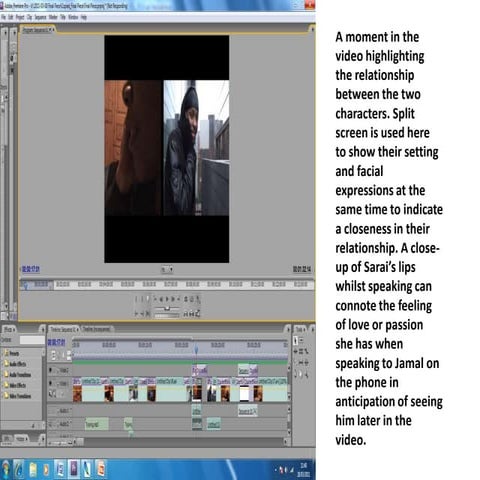This screenshot has height=480, width=480.
Task: Click the Program monitor current timecode
Action: tap(31, 269)
